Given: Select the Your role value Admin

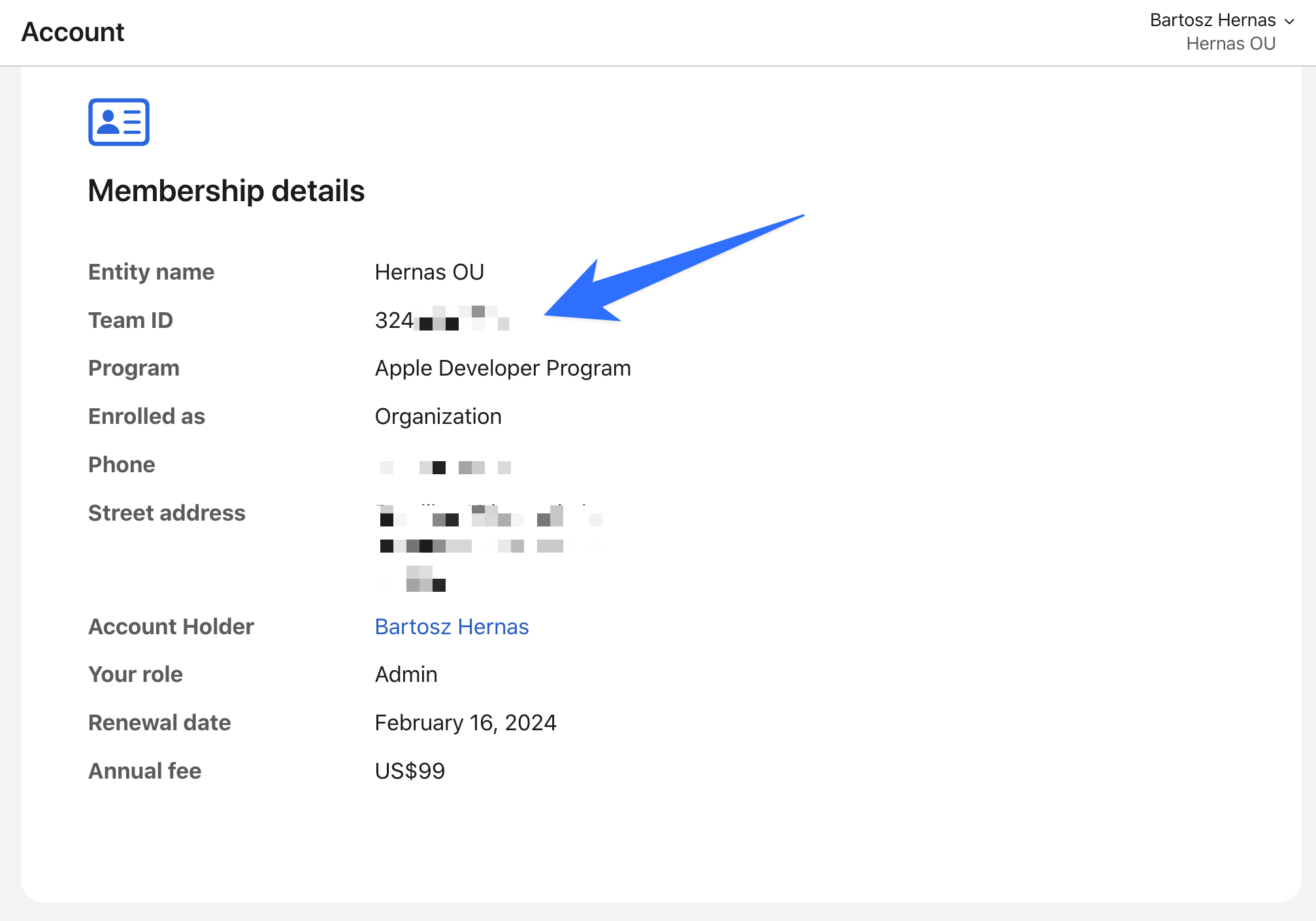Looking at the screenshot, I should click(x=406, y=674).
